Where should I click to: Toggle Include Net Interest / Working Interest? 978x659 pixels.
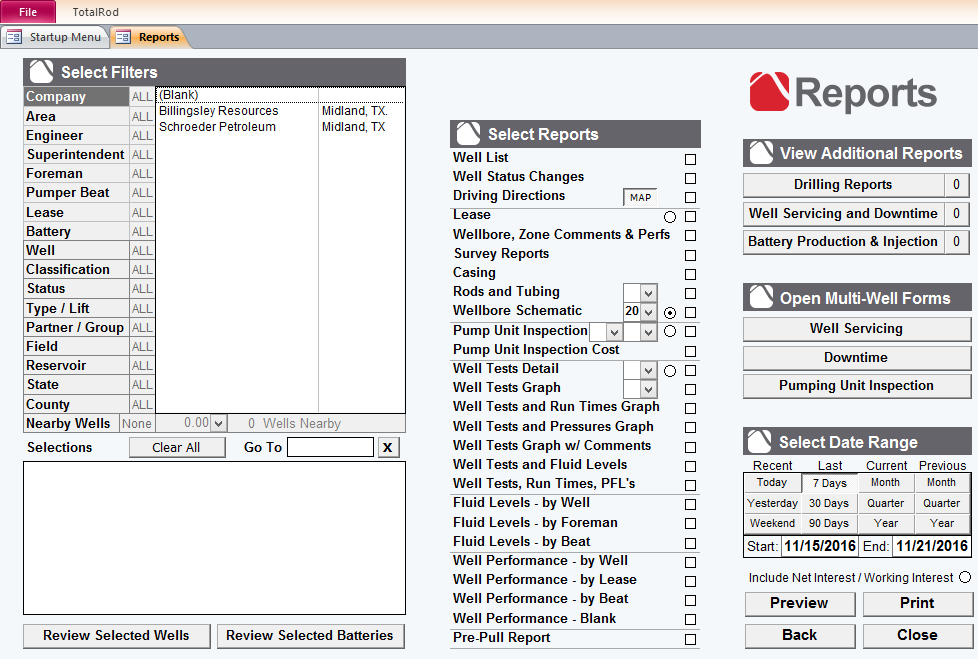click(965, 577)
